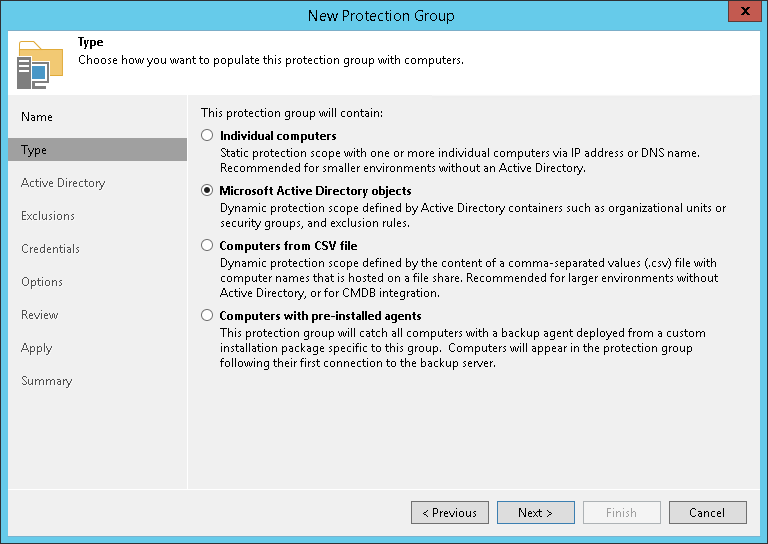Select the Review step in sidebar

point(40,315)
